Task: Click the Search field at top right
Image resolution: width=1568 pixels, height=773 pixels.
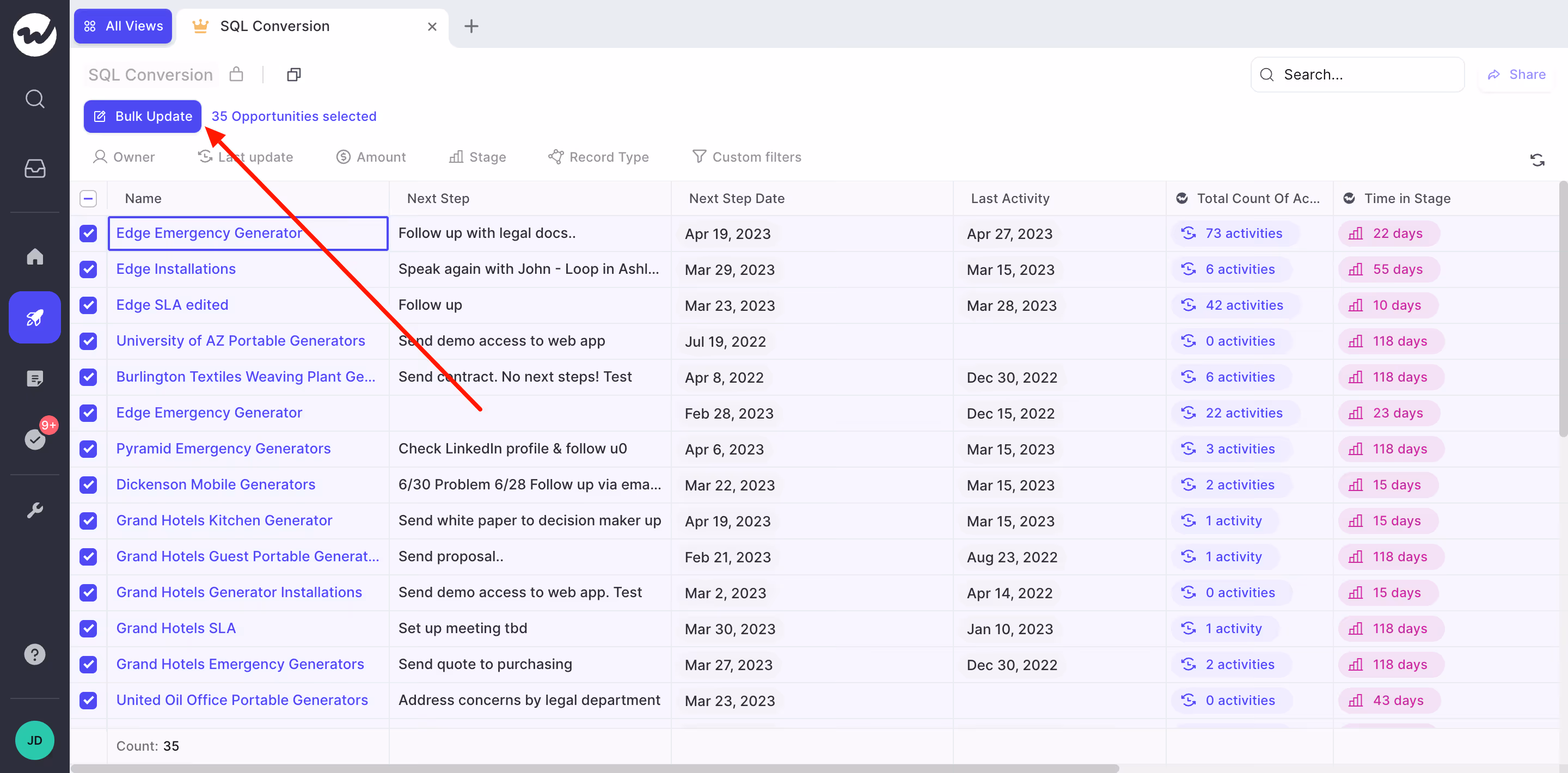Action: click(x=1357, y=74)
